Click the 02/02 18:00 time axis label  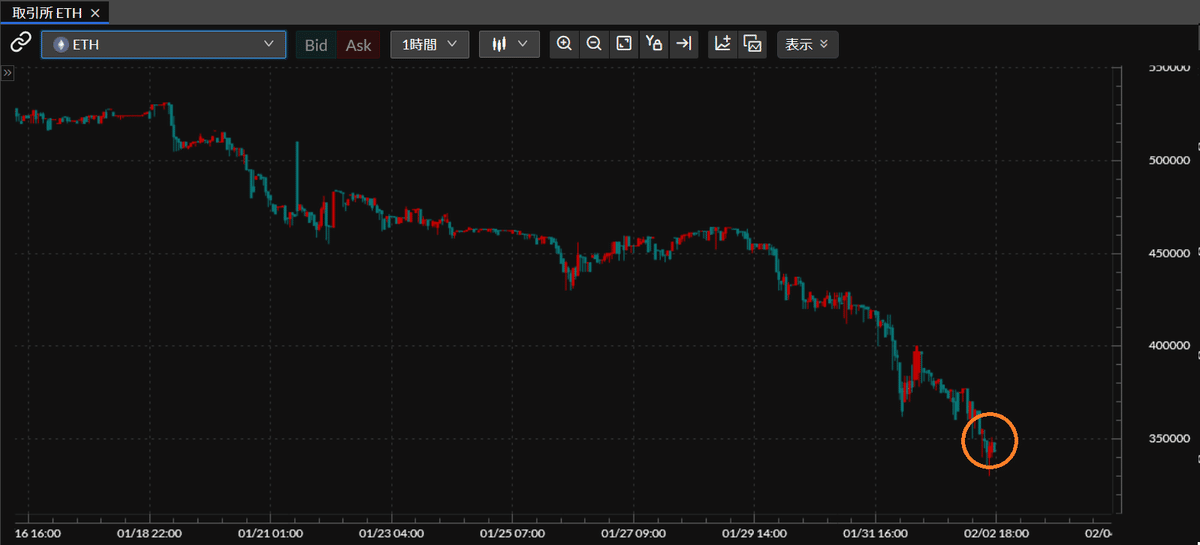pyautogui.click(x=996, y=533)
